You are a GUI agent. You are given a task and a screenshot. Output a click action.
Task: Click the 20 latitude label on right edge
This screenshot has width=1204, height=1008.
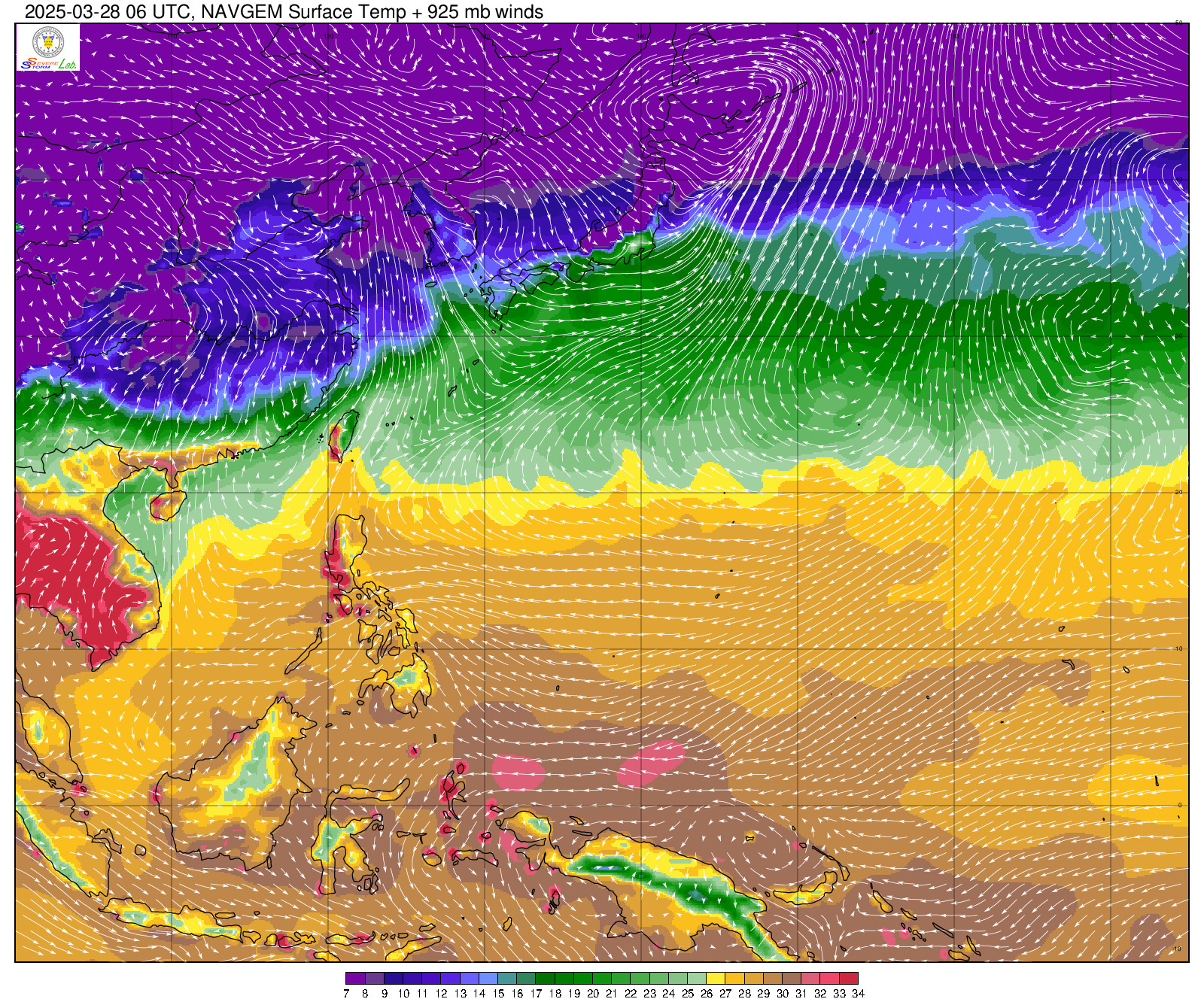click(x=1178, y=492)
